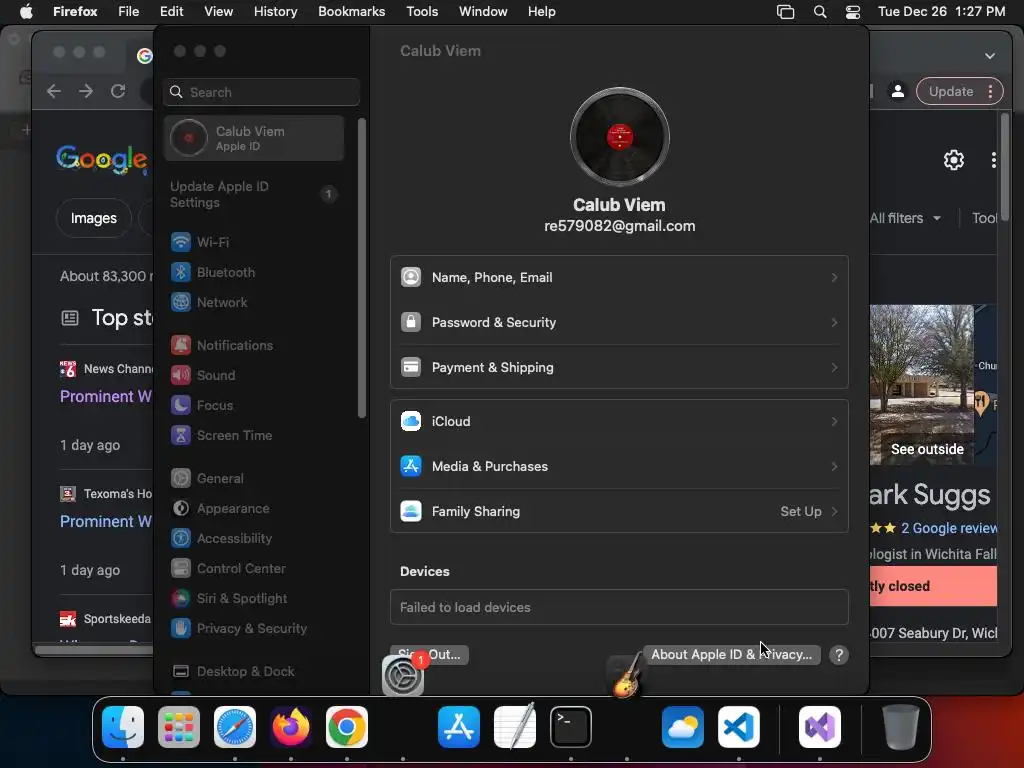Open Weather app from the Dock
This screenshot has height=768, width=1024.
(683, 727)
